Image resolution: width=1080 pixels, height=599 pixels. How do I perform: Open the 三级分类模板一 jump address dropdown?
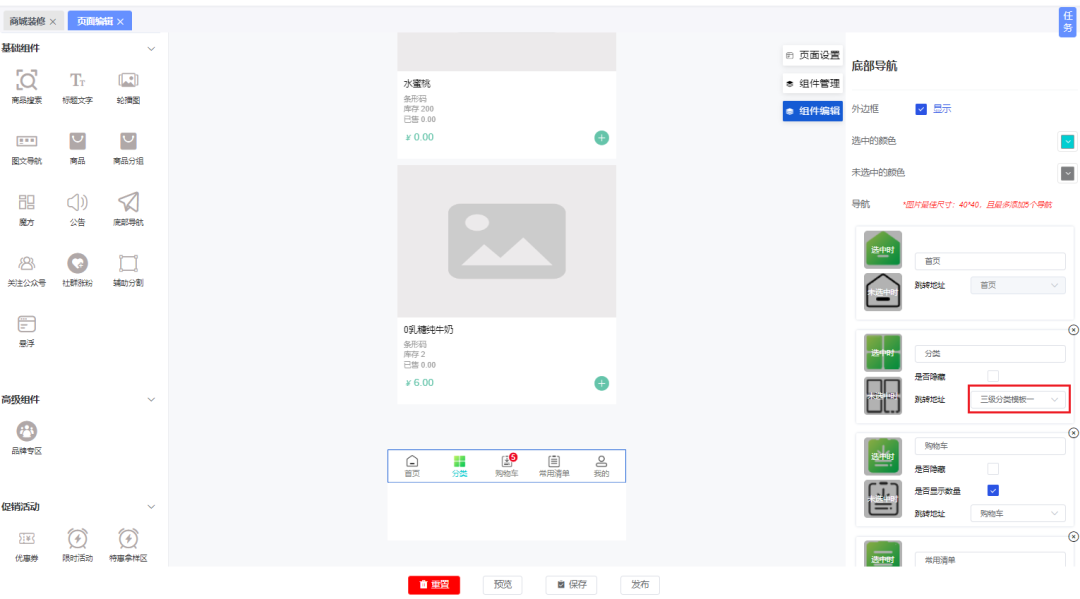click(1018, 398)
